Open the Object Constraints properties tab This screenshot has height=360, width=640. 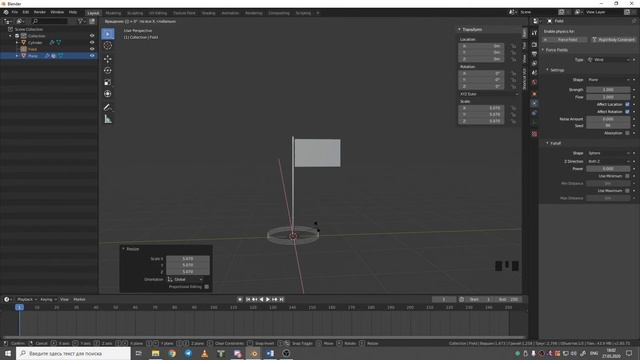tap(534, 113)
